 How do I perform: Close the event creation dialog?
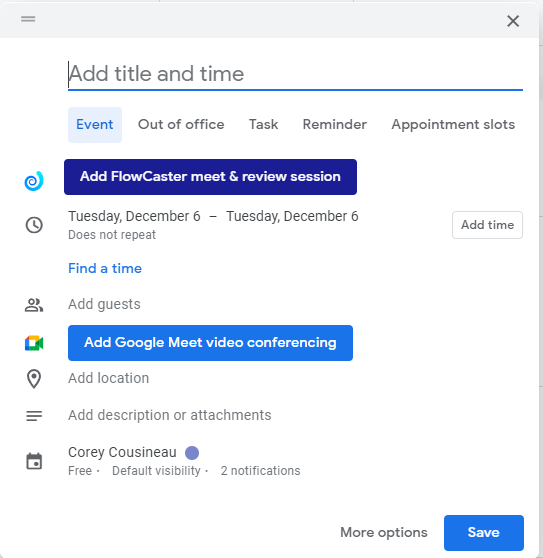click(513, 21)
